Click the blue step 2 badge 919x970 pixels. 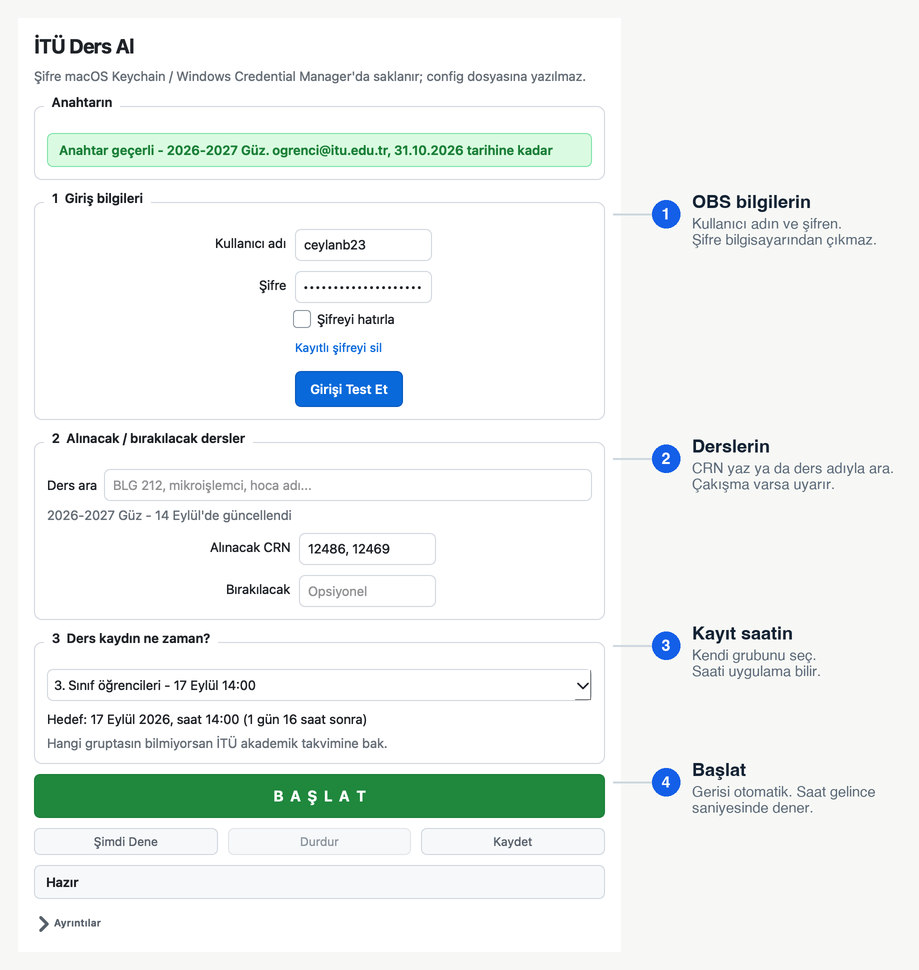[665, 458]
